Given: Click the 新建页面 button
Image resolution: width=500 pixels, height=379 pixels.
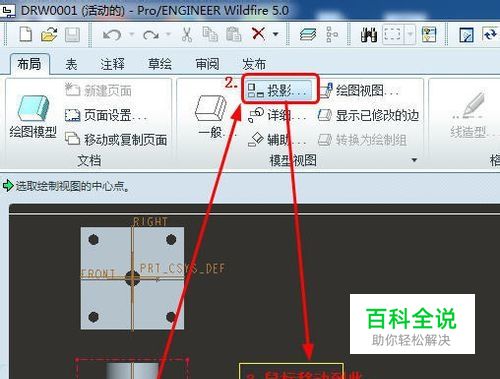Looking at the screenshot, I should (x=98, y=90).
